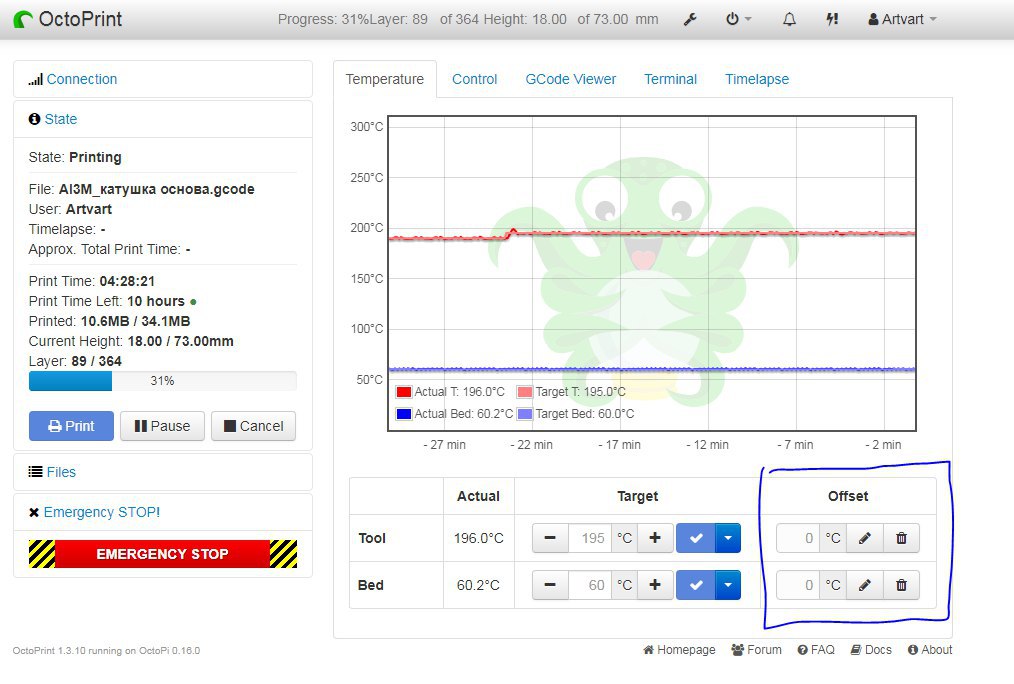Click the Bed target temperature input field

590,585
